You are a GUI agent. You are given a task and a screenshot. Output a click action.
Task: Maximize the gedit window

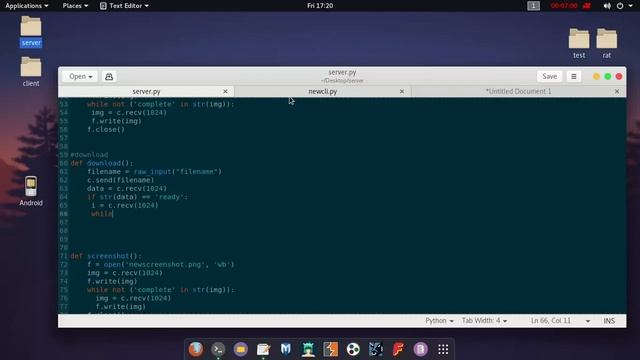[x=608, y=76]
